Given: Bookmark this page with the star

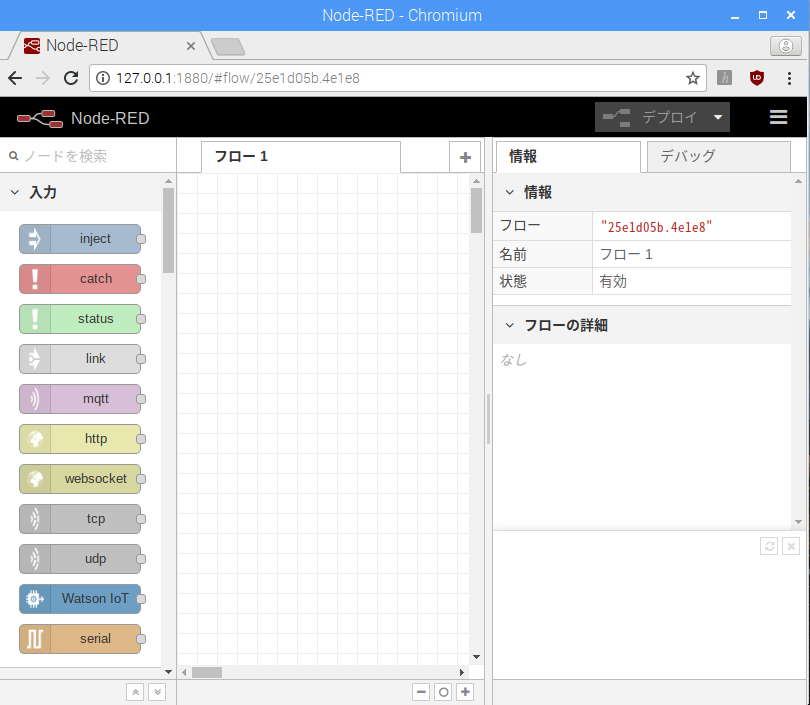Looking at the screenshot, I should tap(693, 78).
